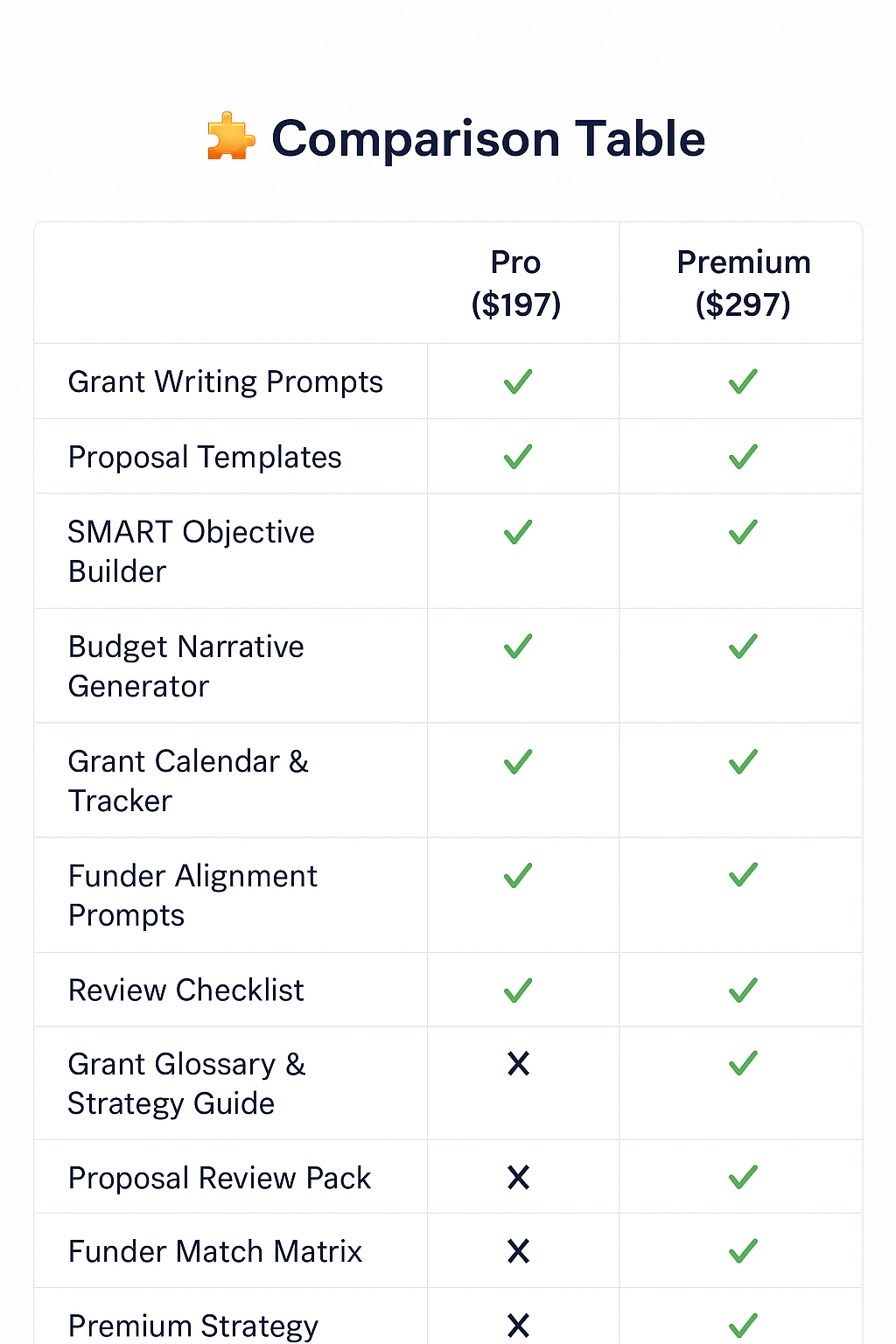The image size is (896, 1344).
Task: Click the Comparison Table heading
Action: point(487,139)
